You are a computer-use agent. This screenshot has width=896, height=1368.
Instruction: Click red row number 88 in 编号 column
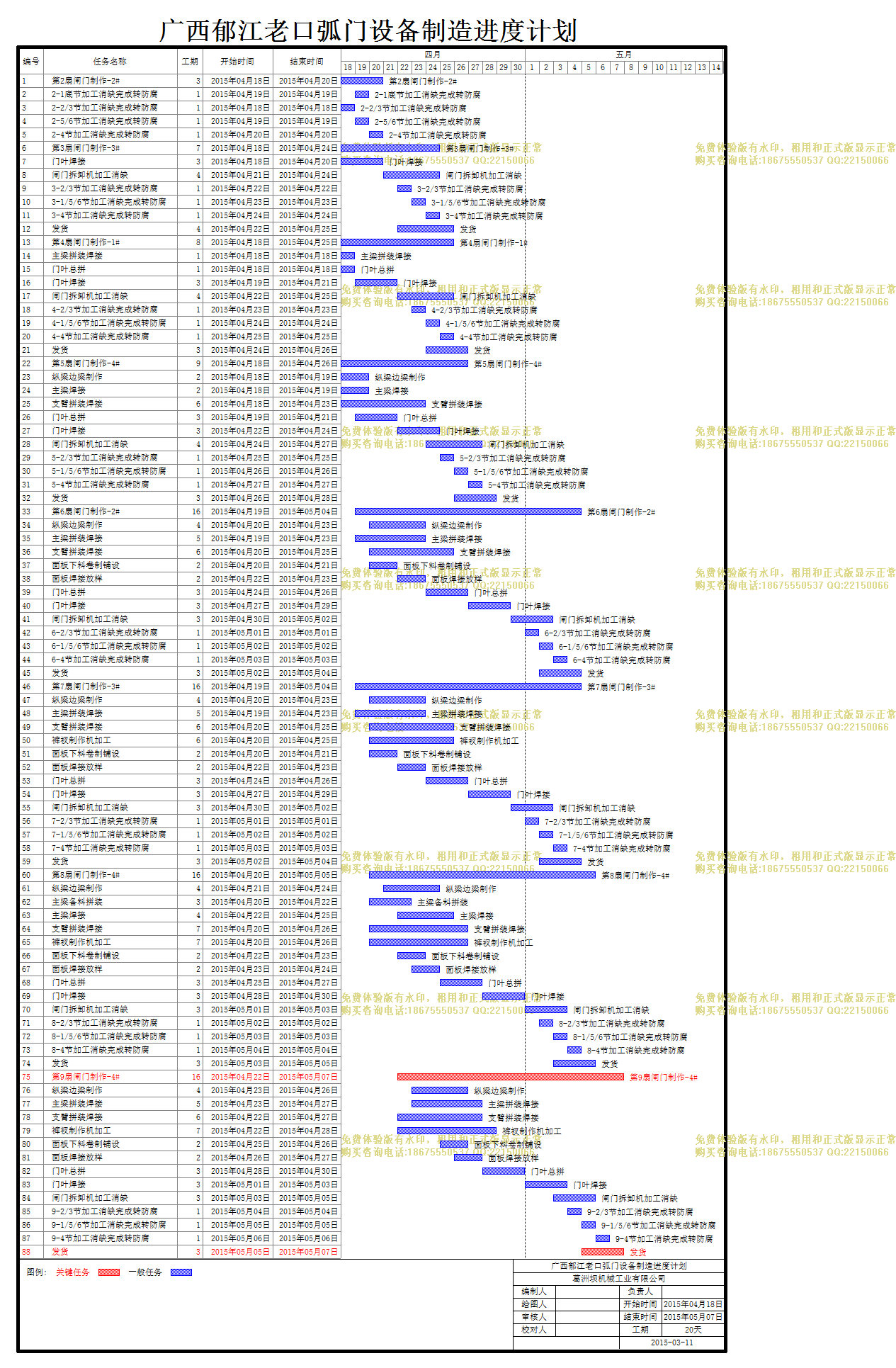coord(26,1252)
